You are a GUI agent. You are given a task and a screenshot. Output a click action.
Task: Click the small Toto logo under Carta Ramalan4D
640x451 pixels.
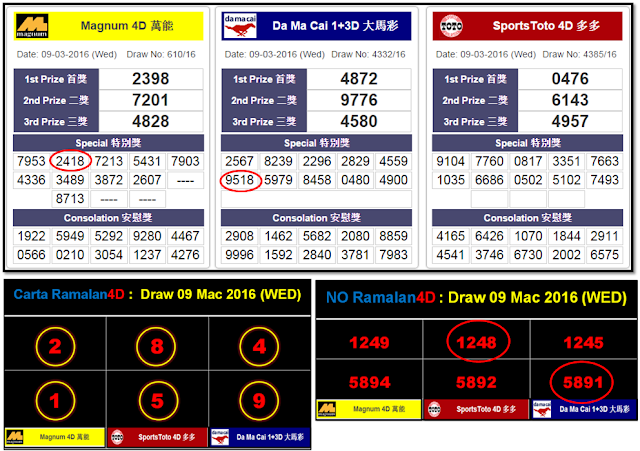(x=118, y=437)
